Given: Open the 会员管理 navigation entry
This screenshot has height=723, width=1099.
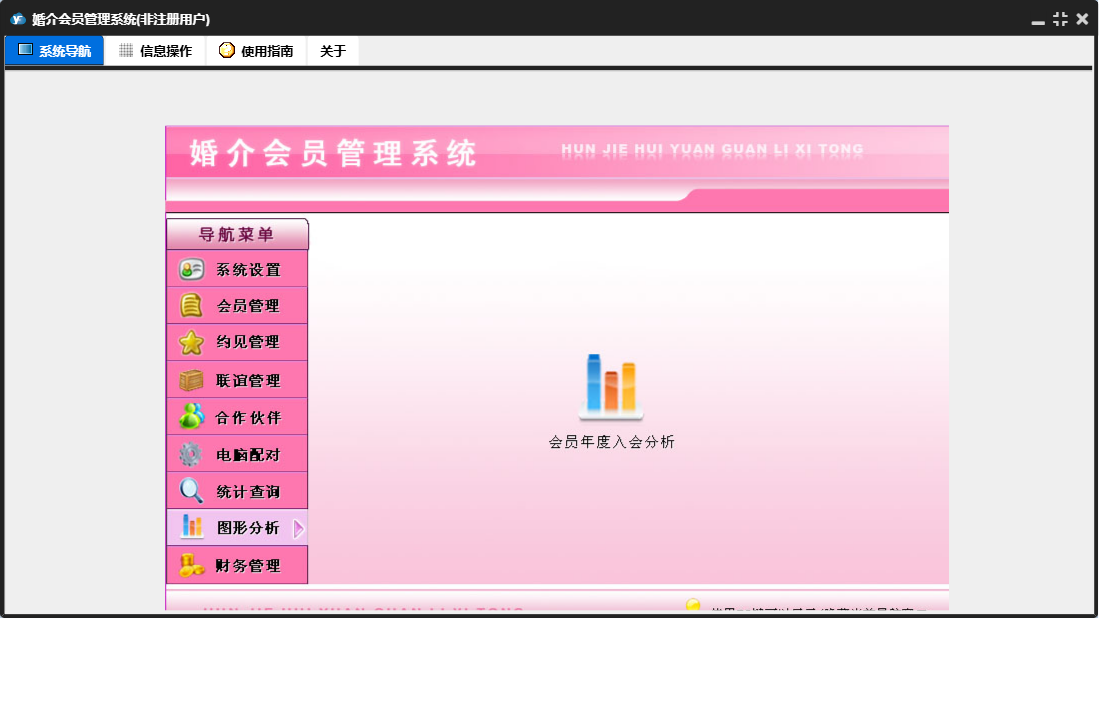Looking at the screenshot, I should (237, 305).
